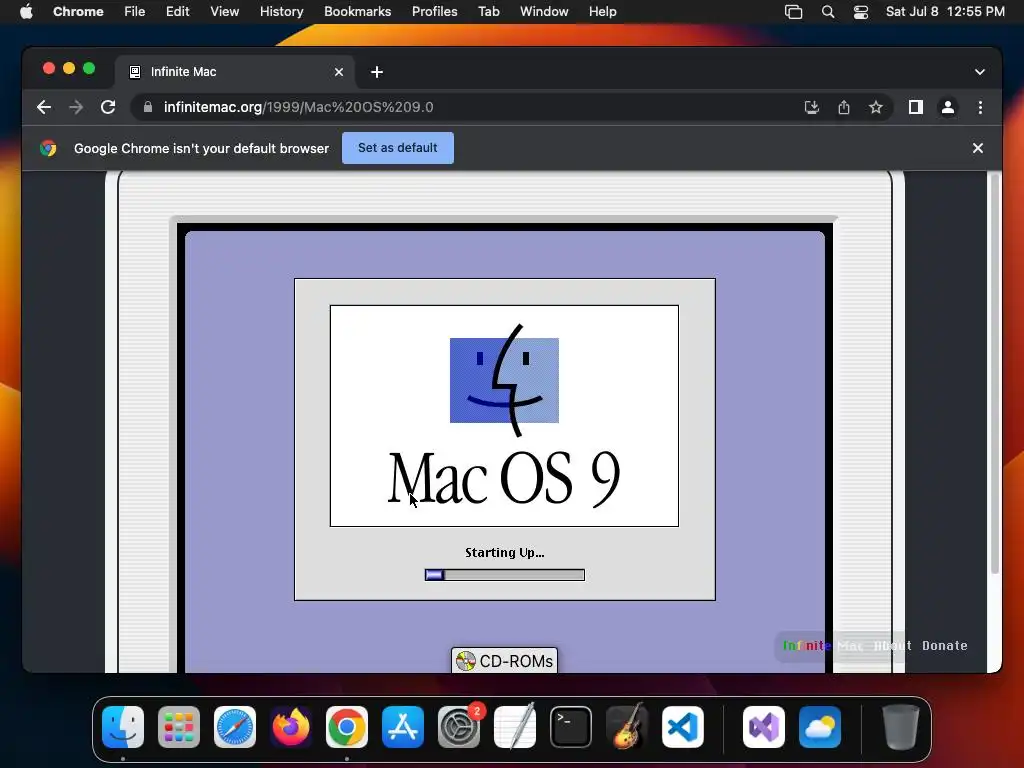
Task: Open the About link
Action: pos(893,646)
